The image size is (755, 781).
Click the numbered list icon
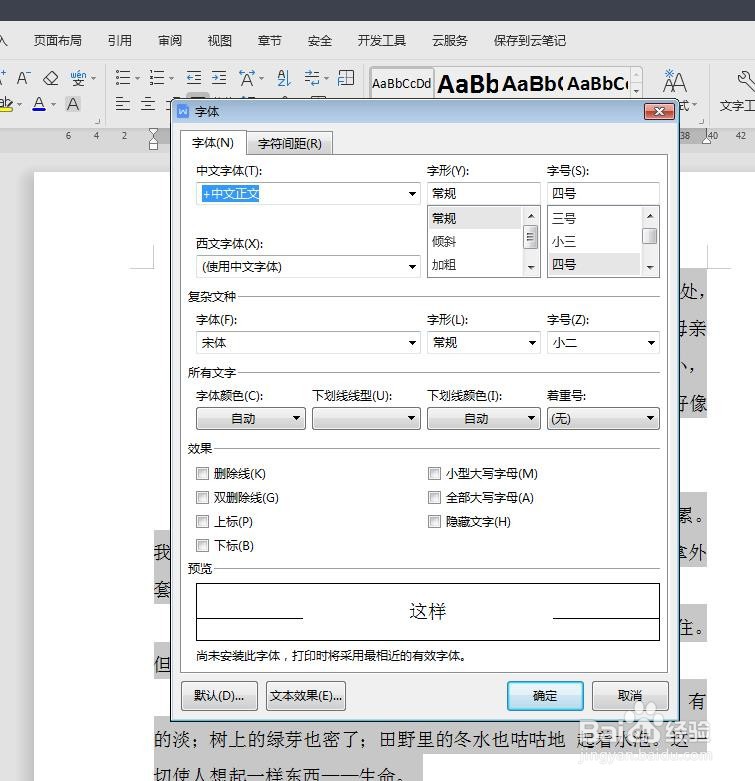pos(157,78)
